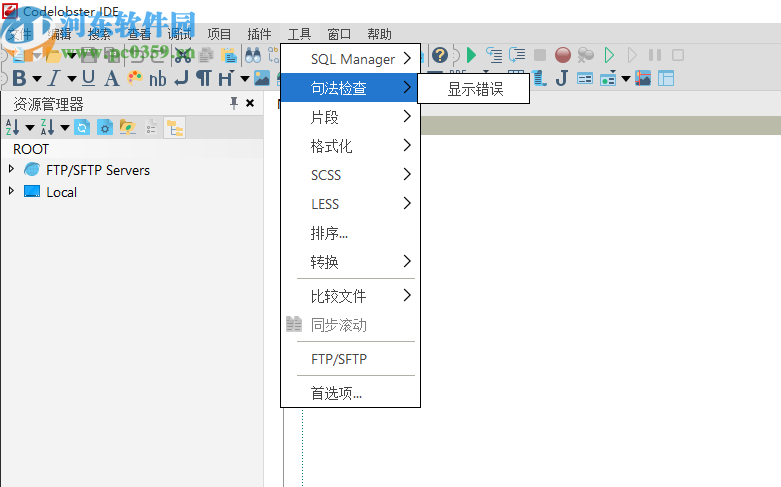781x487 pixels.
Task: Click the page layout table icon
Action: [666, 78]
